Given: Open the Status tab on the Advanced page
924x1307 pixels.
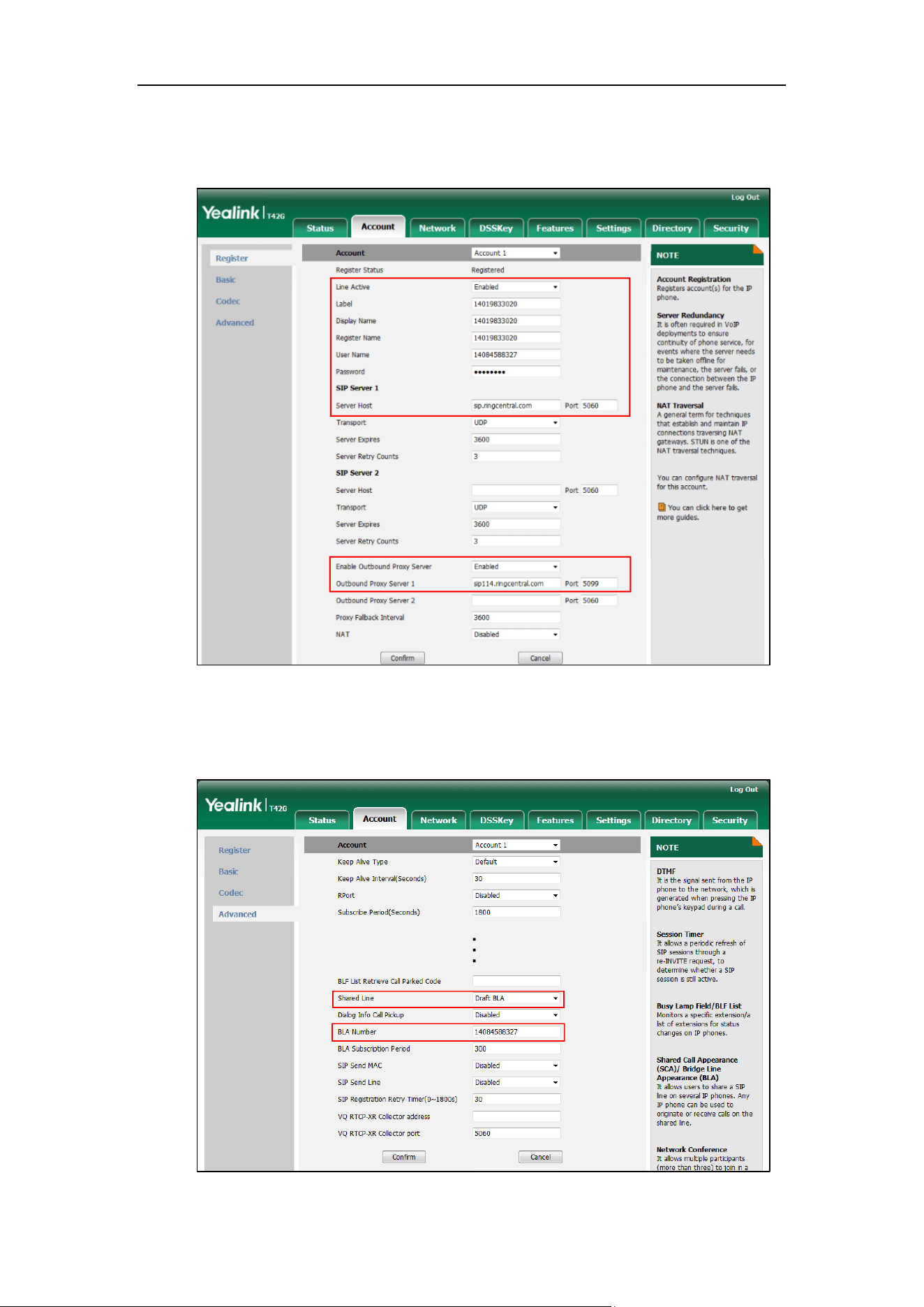Looking at the screenshot, I should (322, 820).
